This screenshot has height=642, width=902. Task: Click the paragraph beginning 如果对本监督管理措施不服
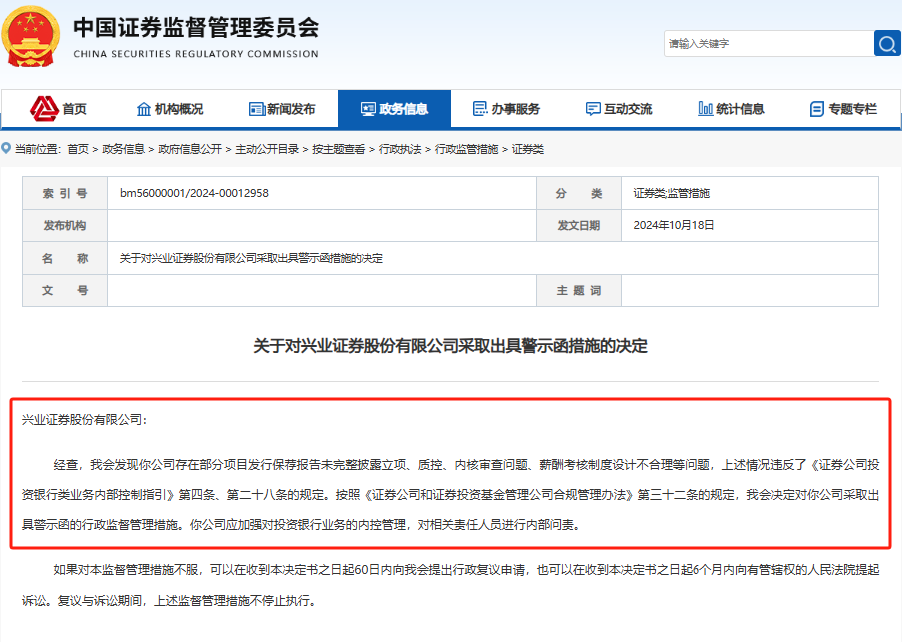coord(450,585)
